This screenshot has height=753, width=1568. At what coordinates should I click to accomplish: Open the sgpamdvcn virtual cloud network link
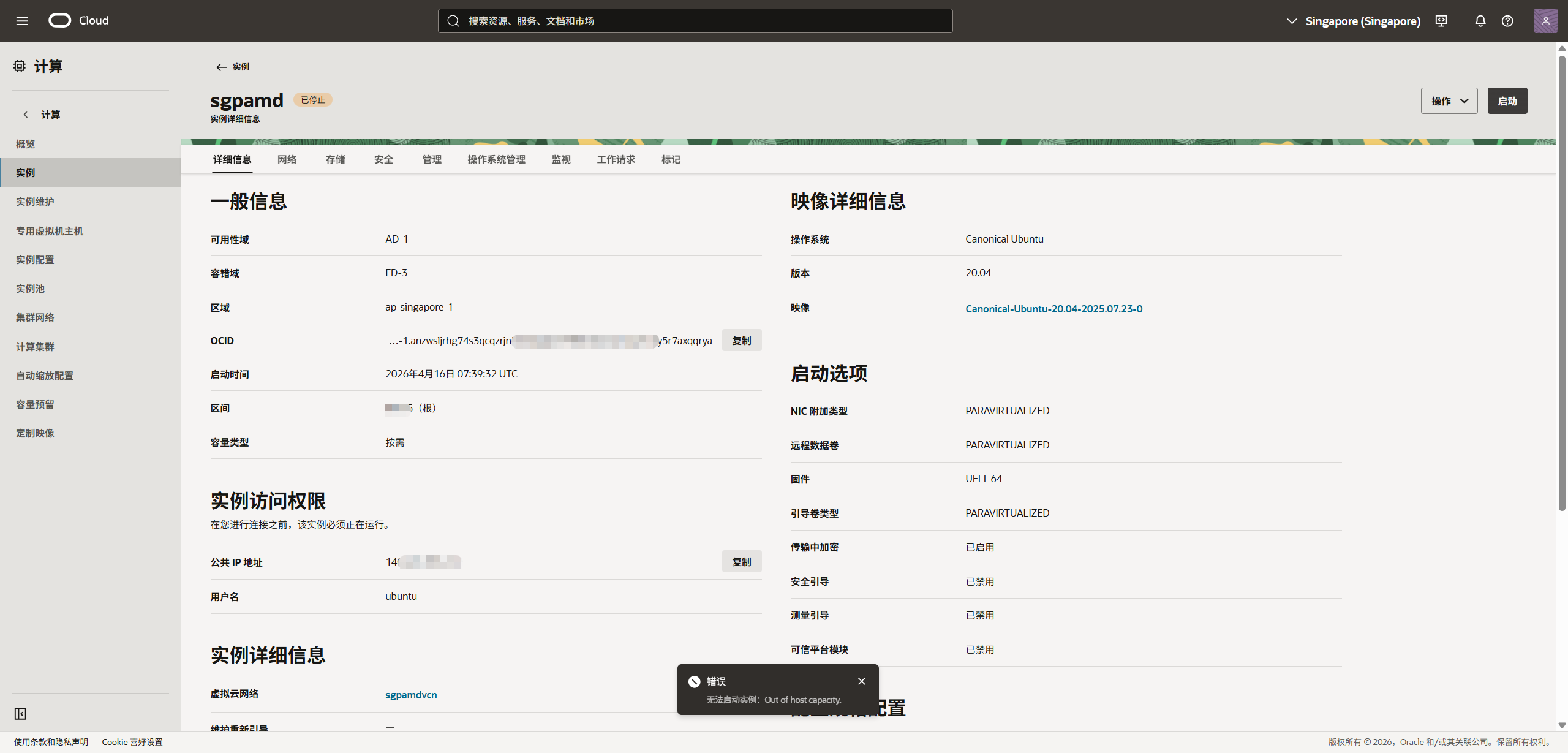click(x=411, y=695)
